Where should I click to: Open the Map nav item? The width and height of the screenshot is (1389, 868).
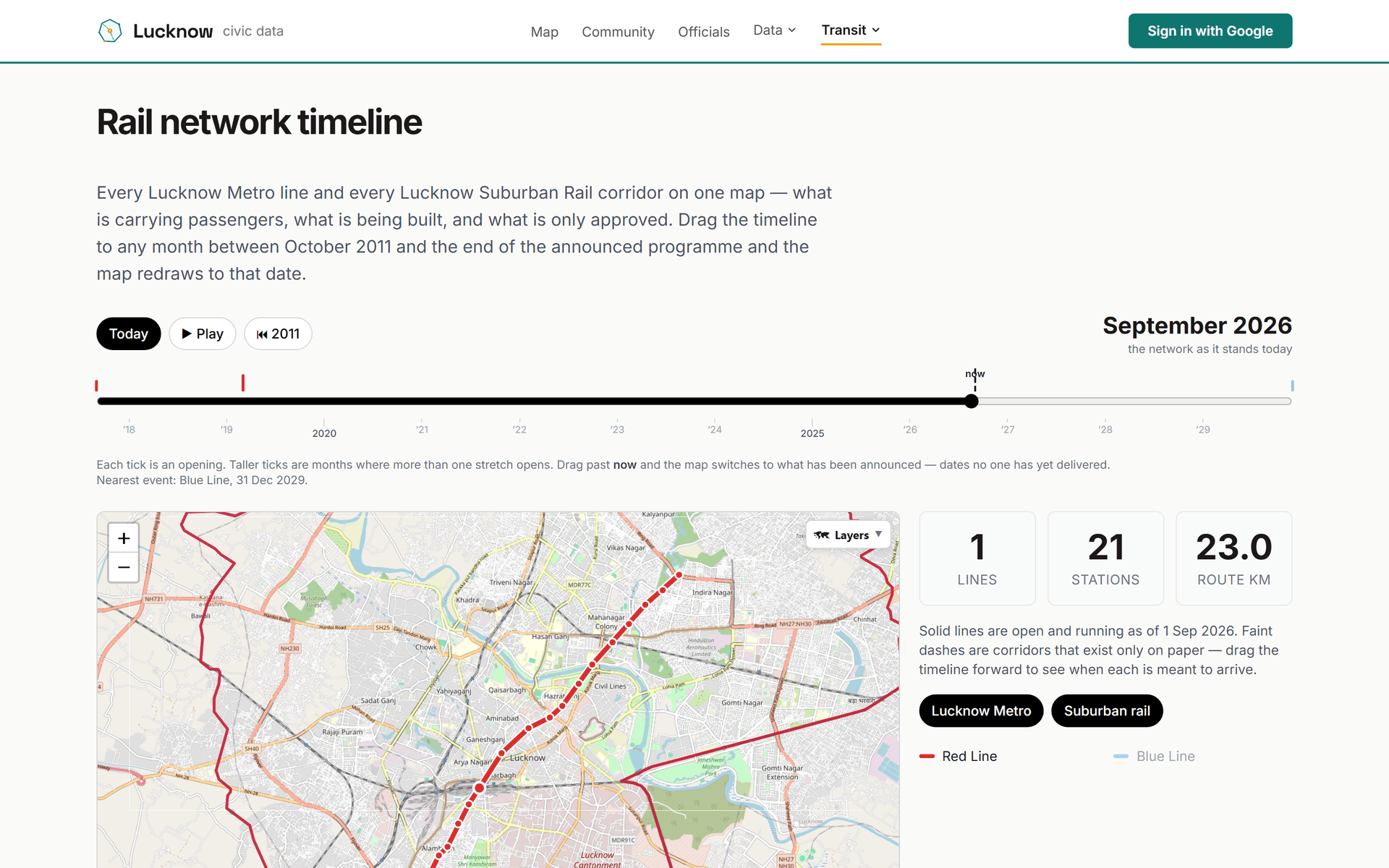tap(545, 32)
